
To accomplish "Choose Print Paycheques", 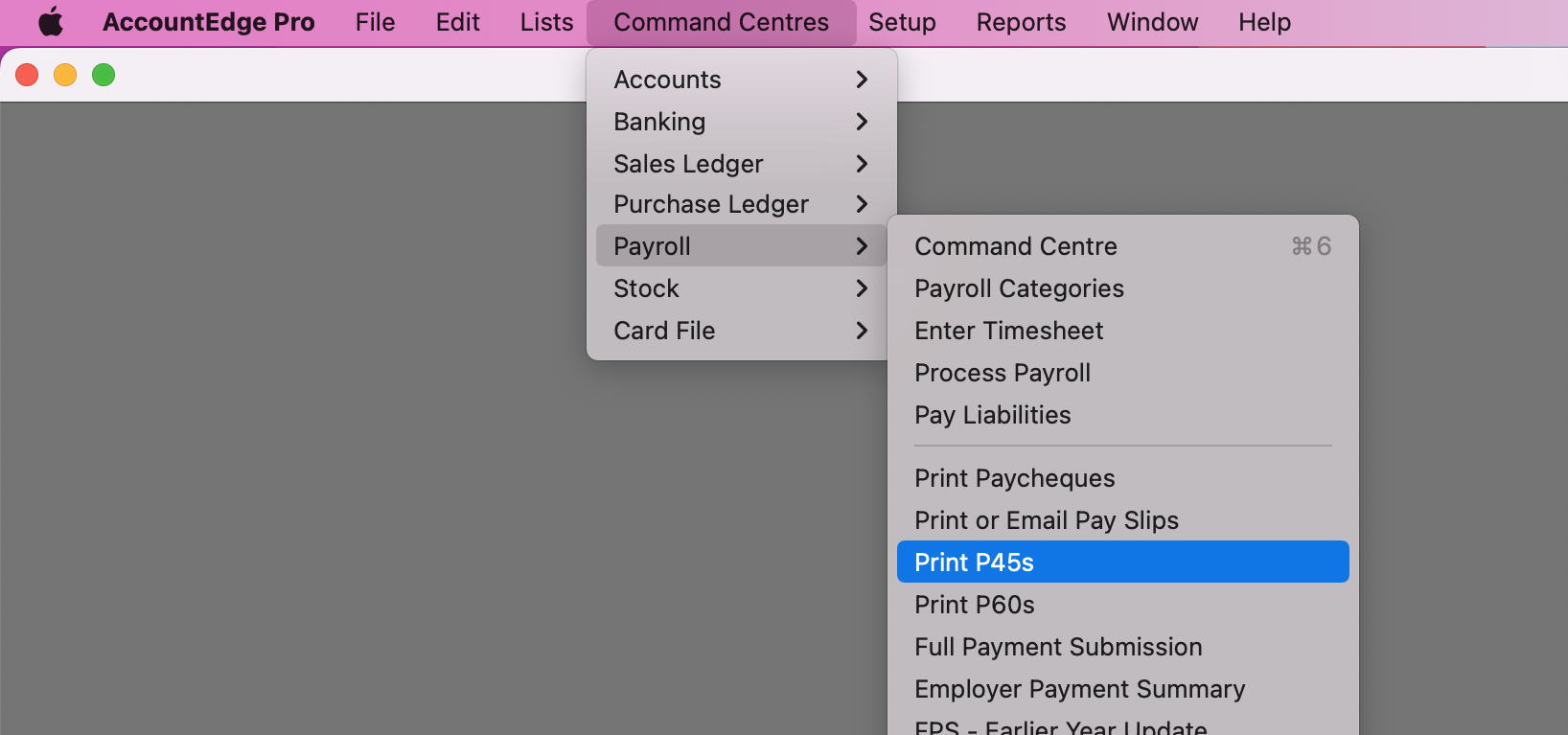I will tap(1122, 478).
